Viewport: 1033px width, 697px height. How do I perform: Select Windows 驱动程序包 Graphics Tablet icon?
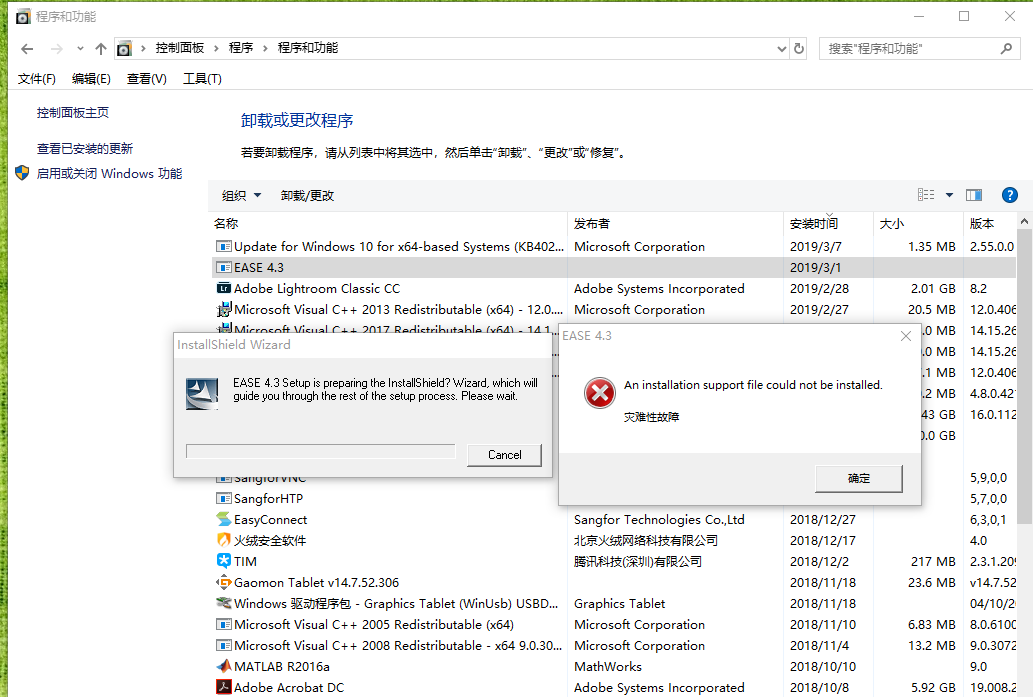224,603
